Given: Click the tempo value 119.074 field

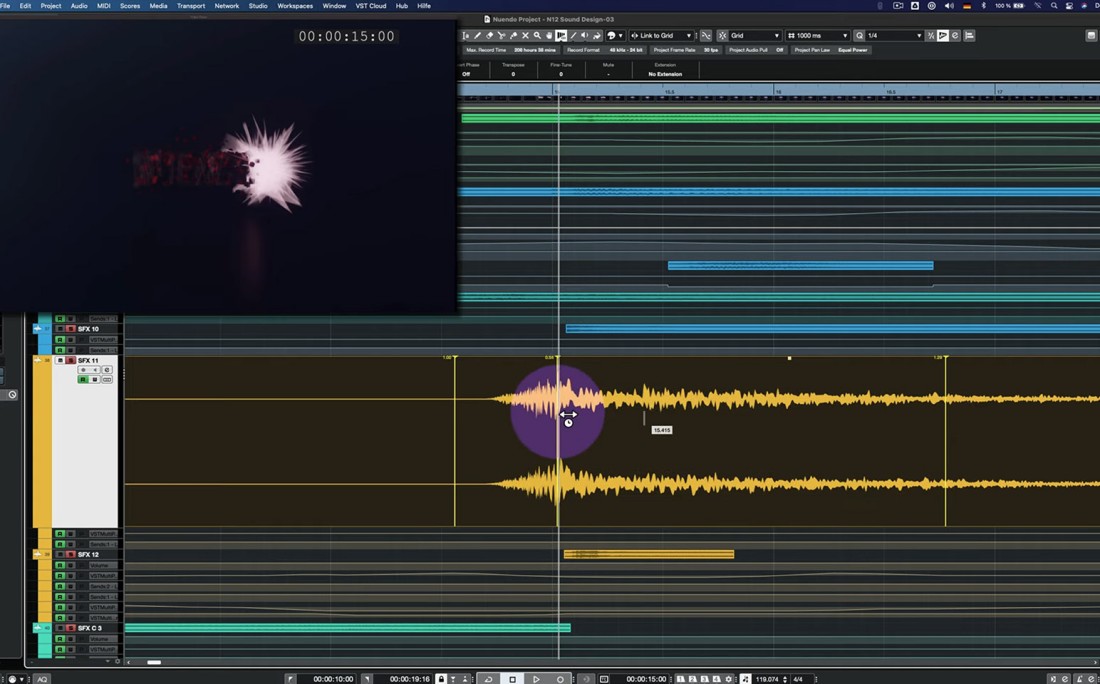Looking at the screenshot, I should point(767,679).
